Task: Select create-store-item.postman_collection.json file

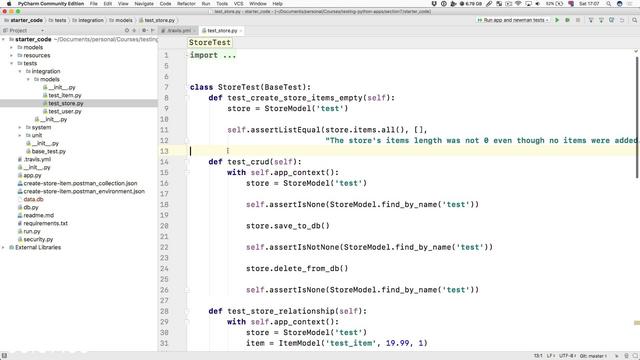Action: (80, 184)
